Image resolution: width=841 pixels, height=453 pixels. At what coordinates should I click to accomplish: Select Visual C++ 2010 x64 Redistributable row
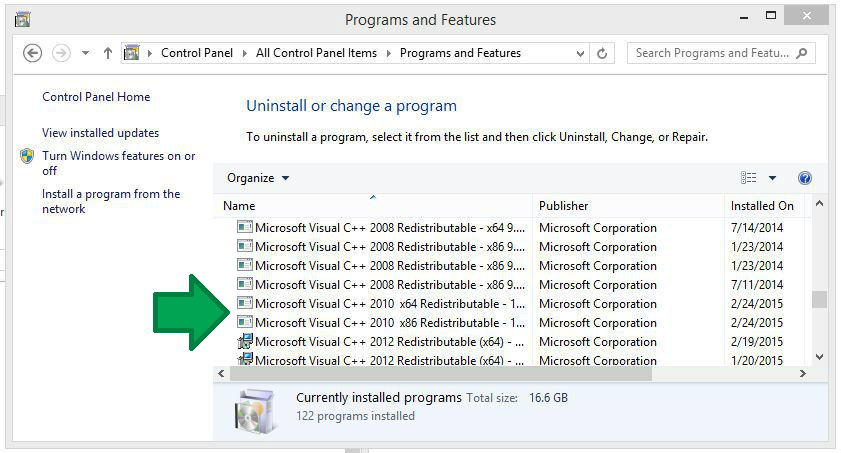(x=510, y=304)
